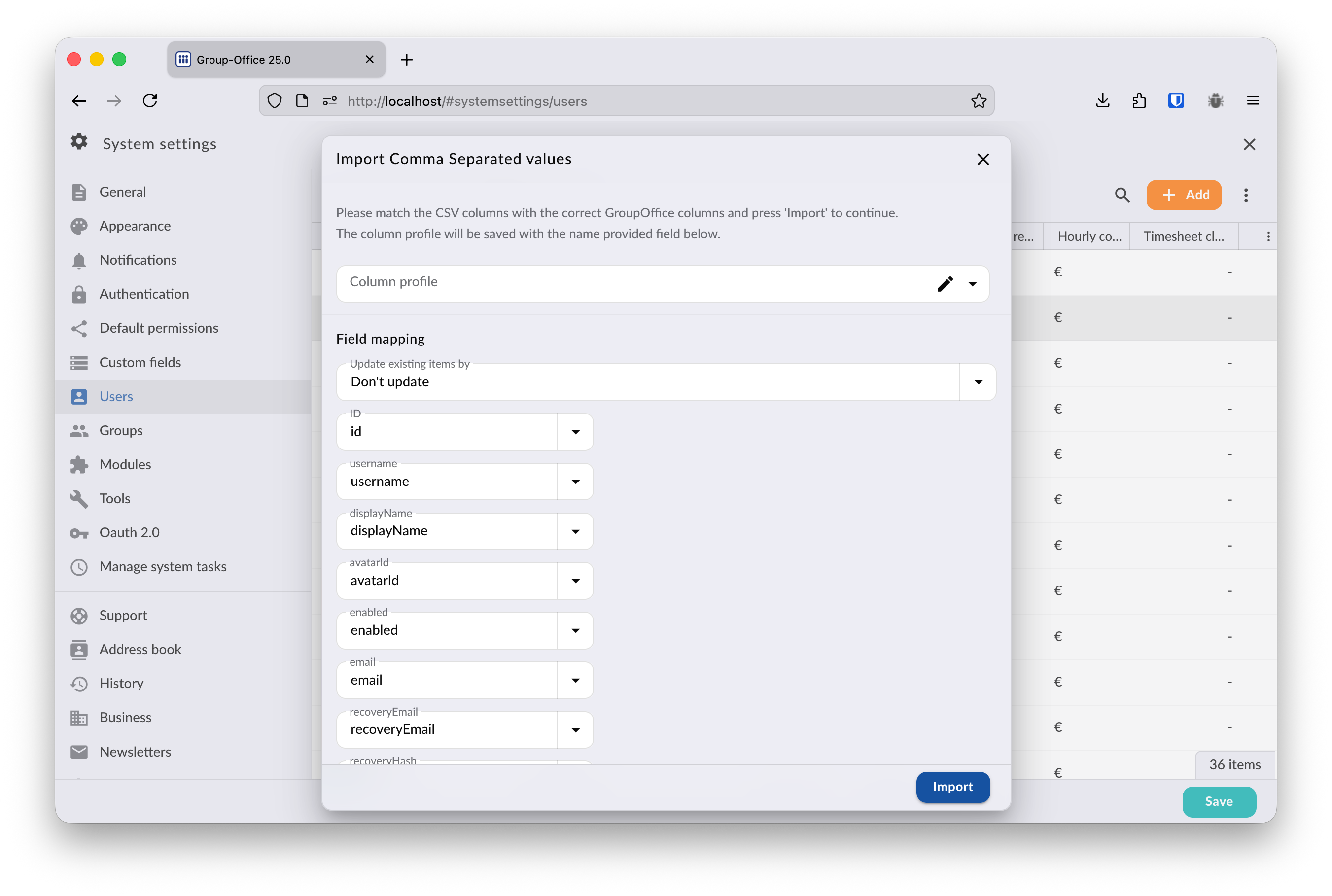
Task: Click the Manage system tasks clock icon
Action: pos(79,567)
